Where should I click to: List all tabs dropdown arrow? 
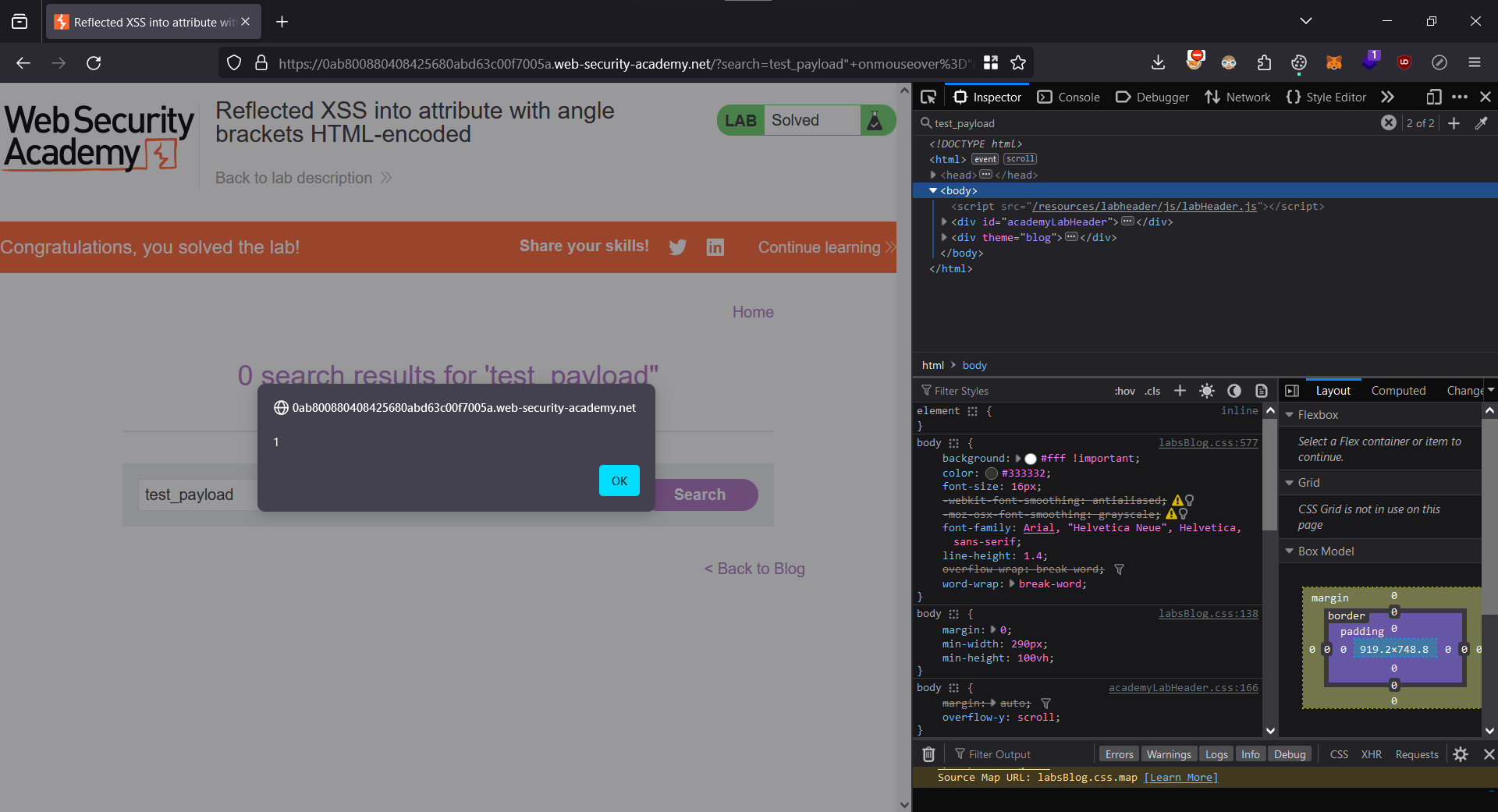click(1306, 21)
